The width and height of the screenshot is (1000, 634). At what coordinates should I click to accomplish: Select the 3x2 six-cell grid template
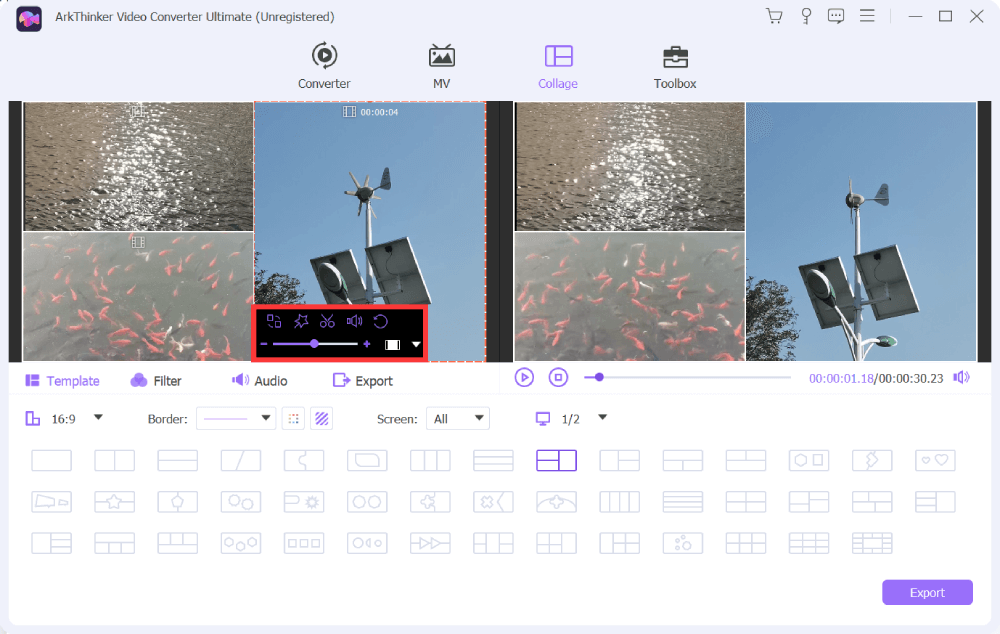click(x=746, y=543)
